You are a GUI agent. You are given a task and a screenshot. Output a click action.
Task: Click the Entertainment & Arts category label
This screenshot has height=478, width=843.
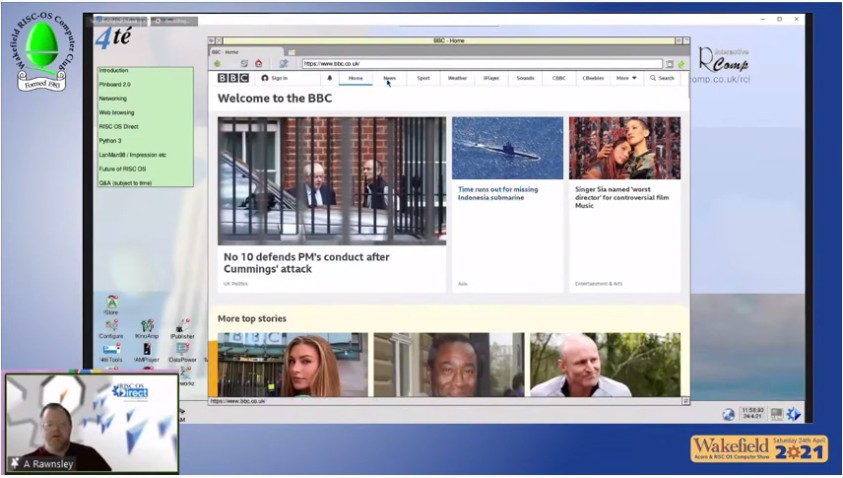598,283
